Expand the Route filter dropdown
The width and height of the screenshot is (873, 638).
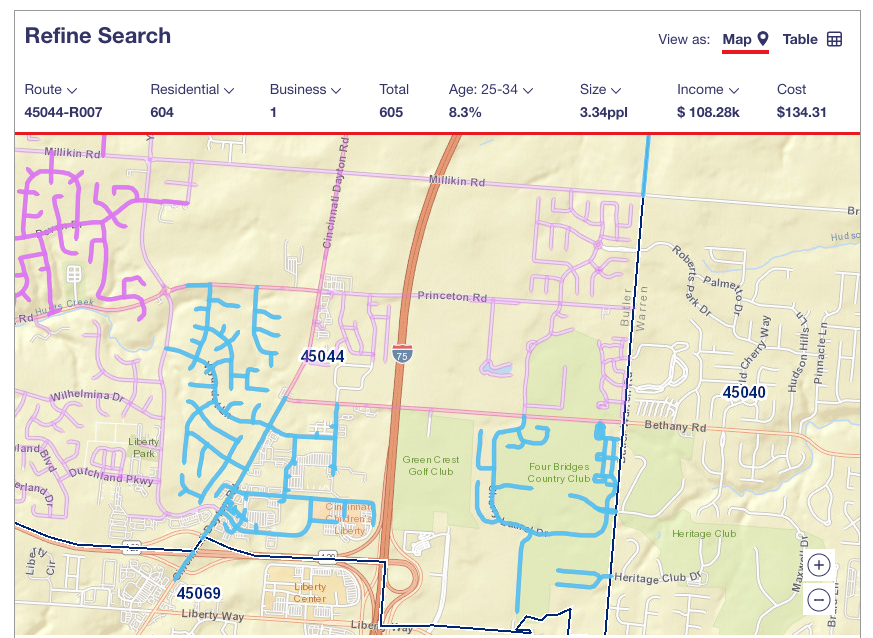click(71, 89)
